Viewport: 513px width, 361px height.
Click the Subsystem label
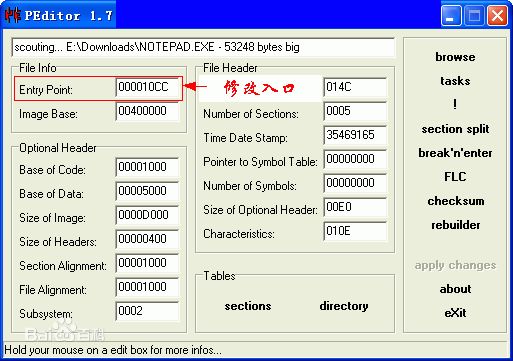pyautogui.click(x=46, y=314)
